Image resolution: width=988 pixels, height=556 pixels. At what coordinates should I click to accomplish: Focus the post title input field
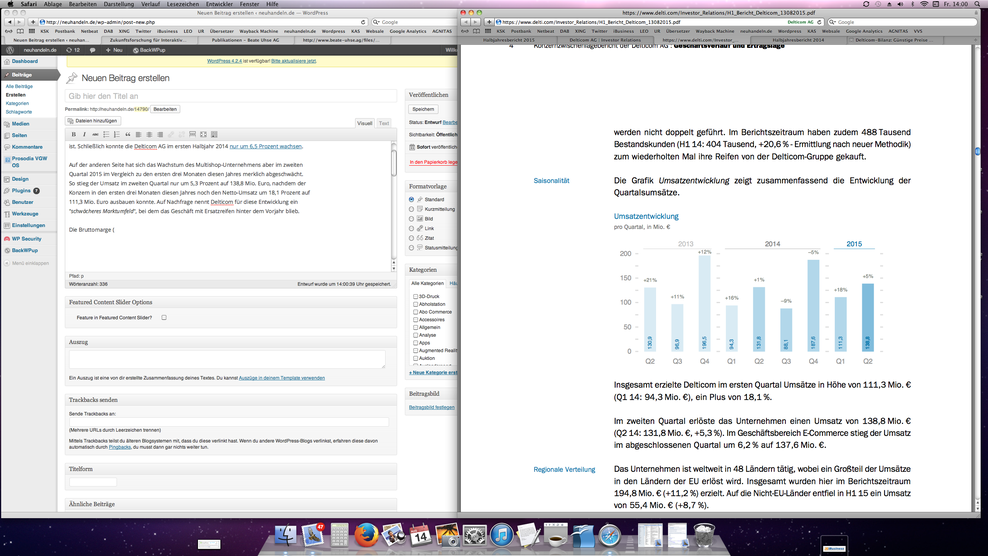[x=231, y=96]
